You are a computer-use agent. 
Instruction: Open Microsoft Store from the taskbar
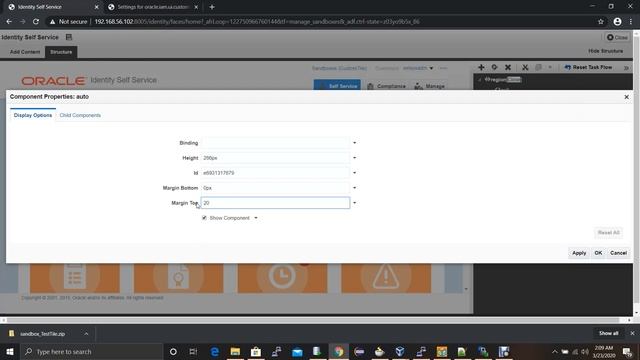(256, 352)
